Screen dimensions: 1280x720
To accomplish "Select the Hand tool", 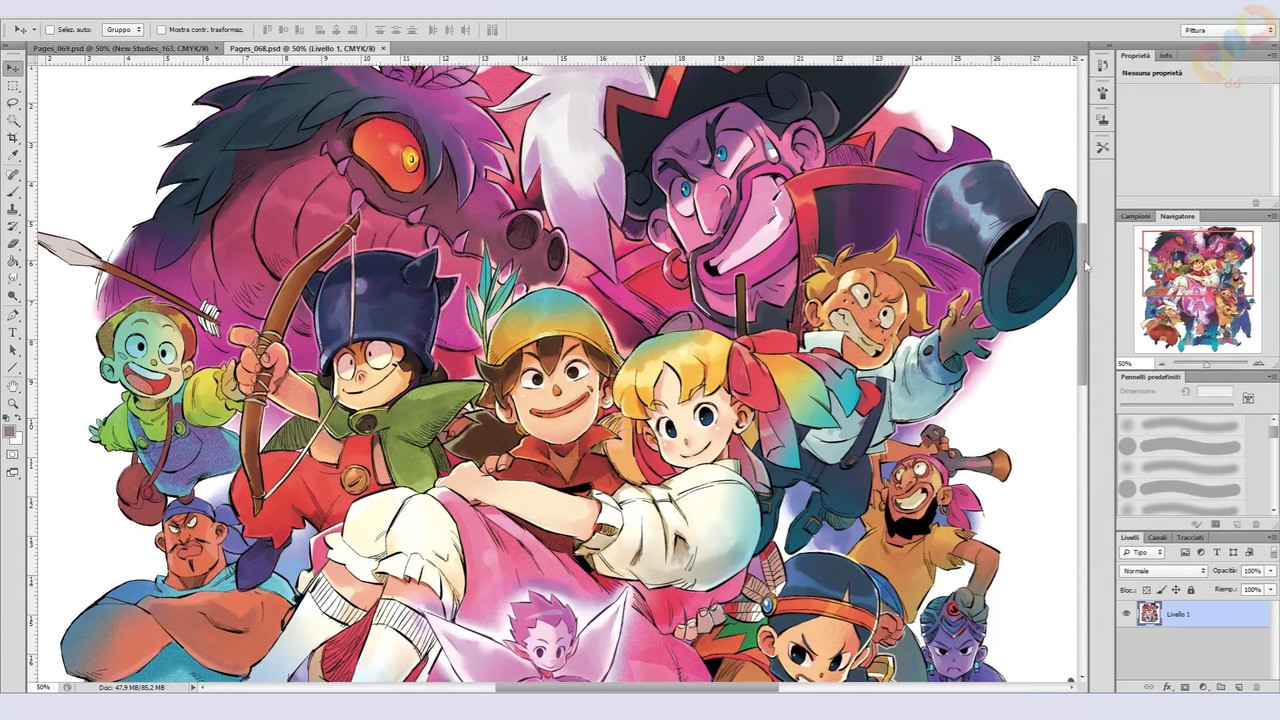I will pyautogui.click(x=12, y=386).
